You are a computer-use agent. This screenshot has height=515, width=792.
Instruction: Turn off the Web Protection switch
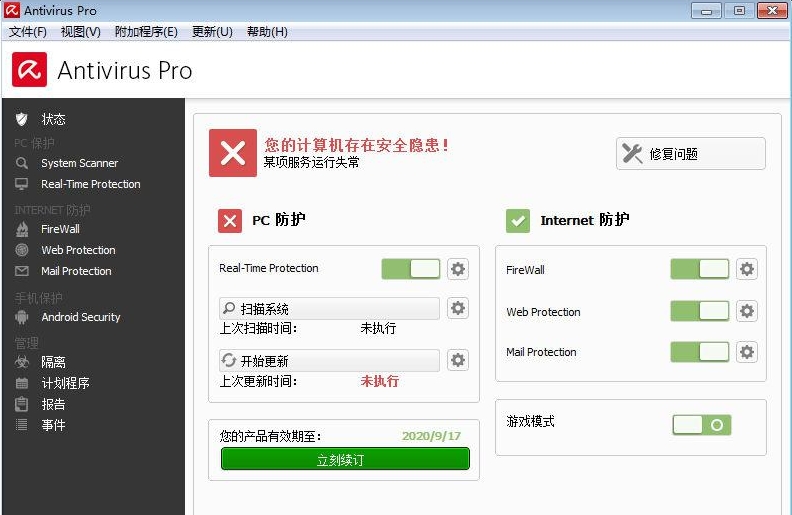coord(699,311)
